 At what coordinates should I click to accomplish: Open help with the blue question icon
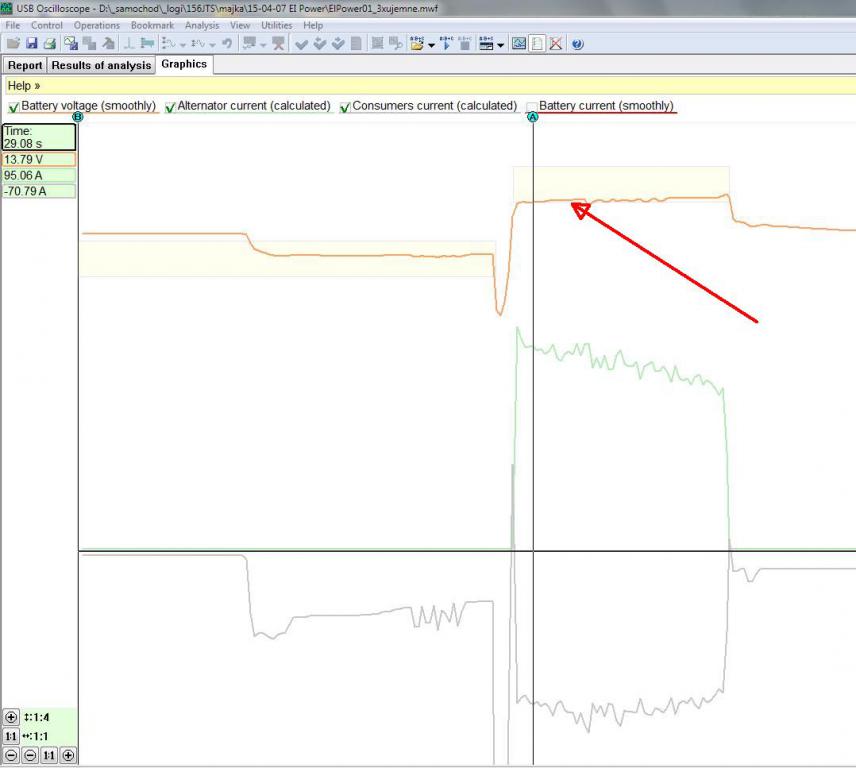click(x=578, y=44)
